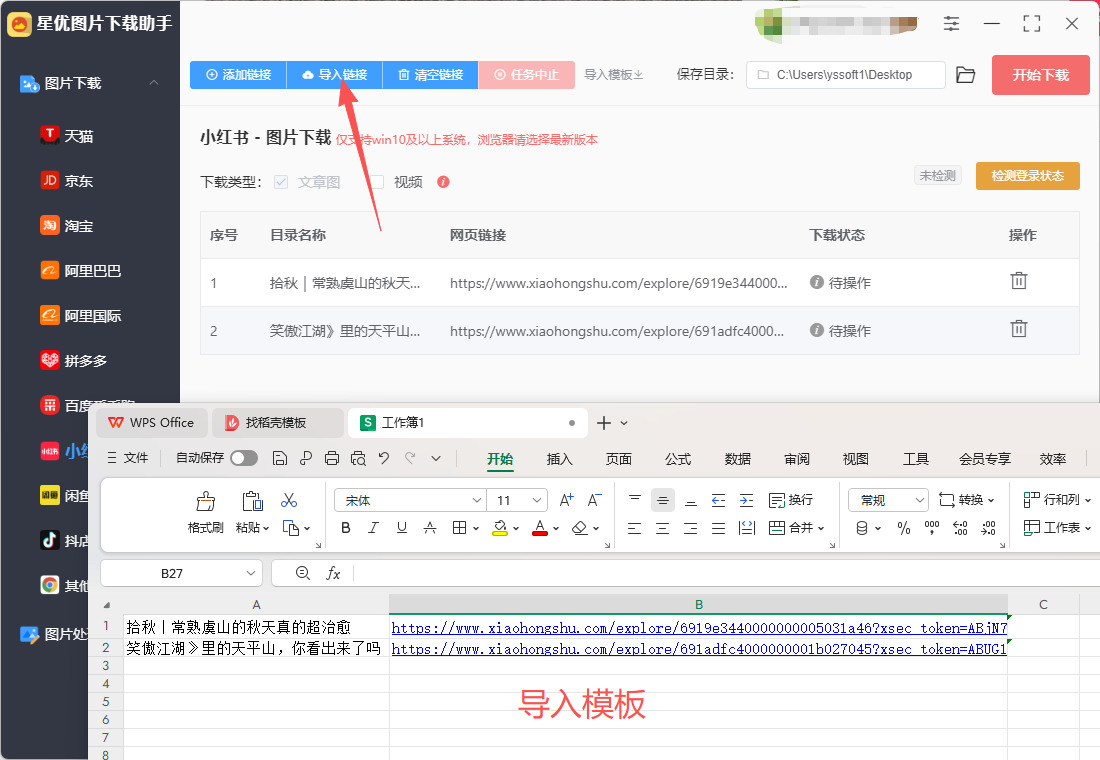This screenshot has width=1100, height=760.
Task: Switch to the 插入 ribbon tab
Action: (x=559, y=459)
